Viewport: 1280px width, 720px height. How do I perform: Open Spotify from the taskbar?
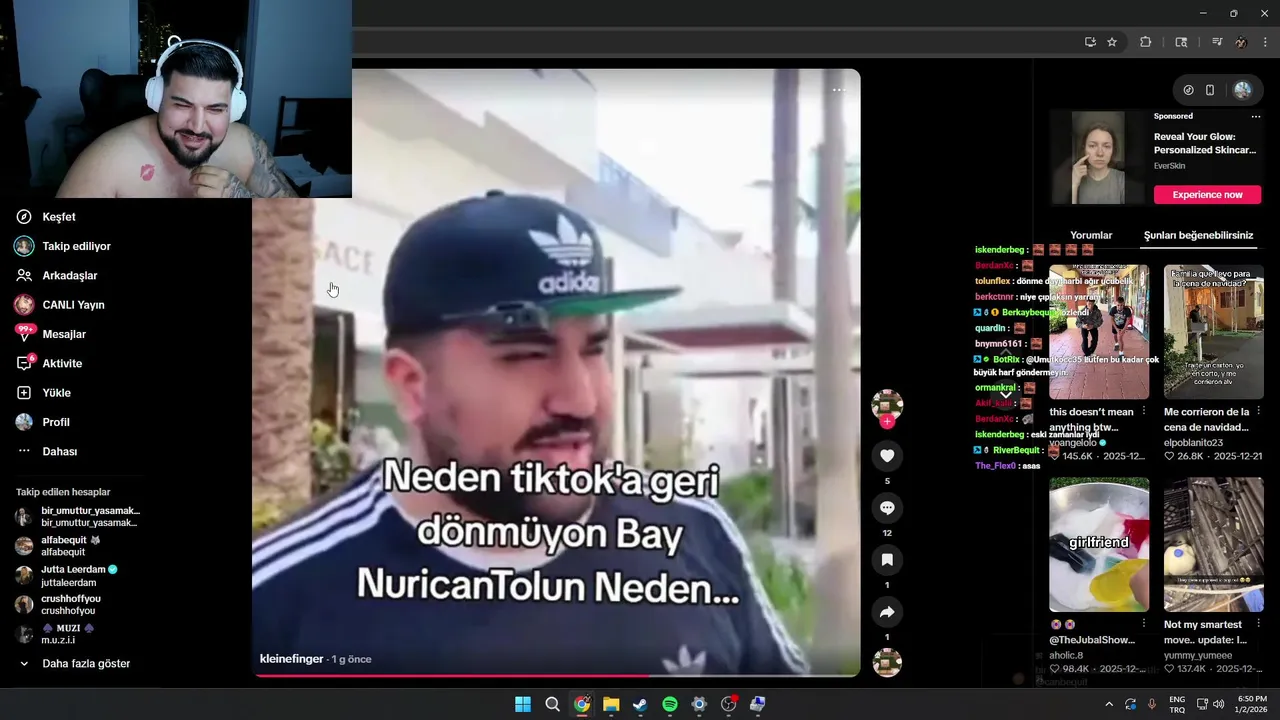click(x=670, y=704)
